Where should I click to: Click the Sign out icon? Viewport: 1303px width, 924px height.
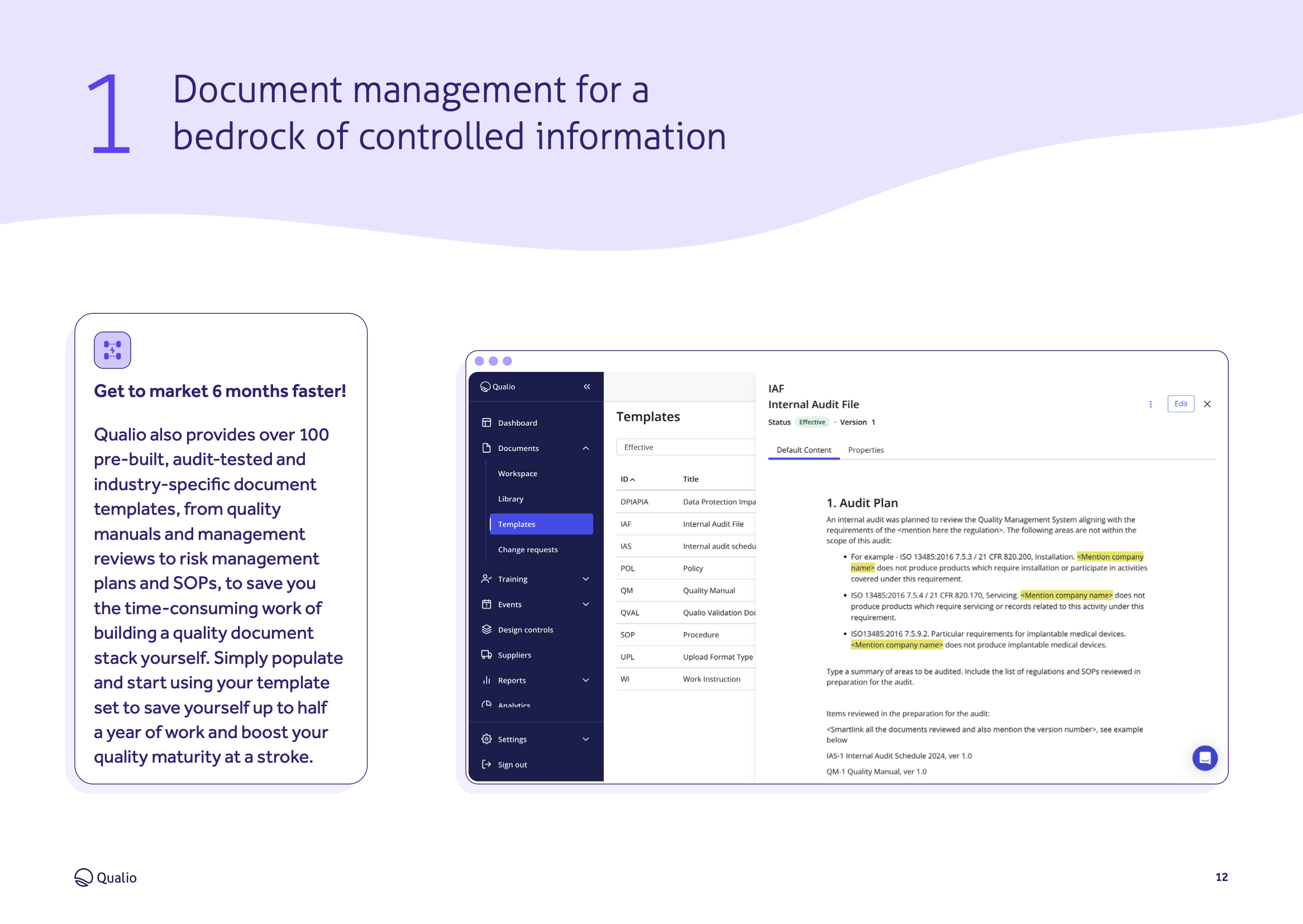tap(486, 764)
